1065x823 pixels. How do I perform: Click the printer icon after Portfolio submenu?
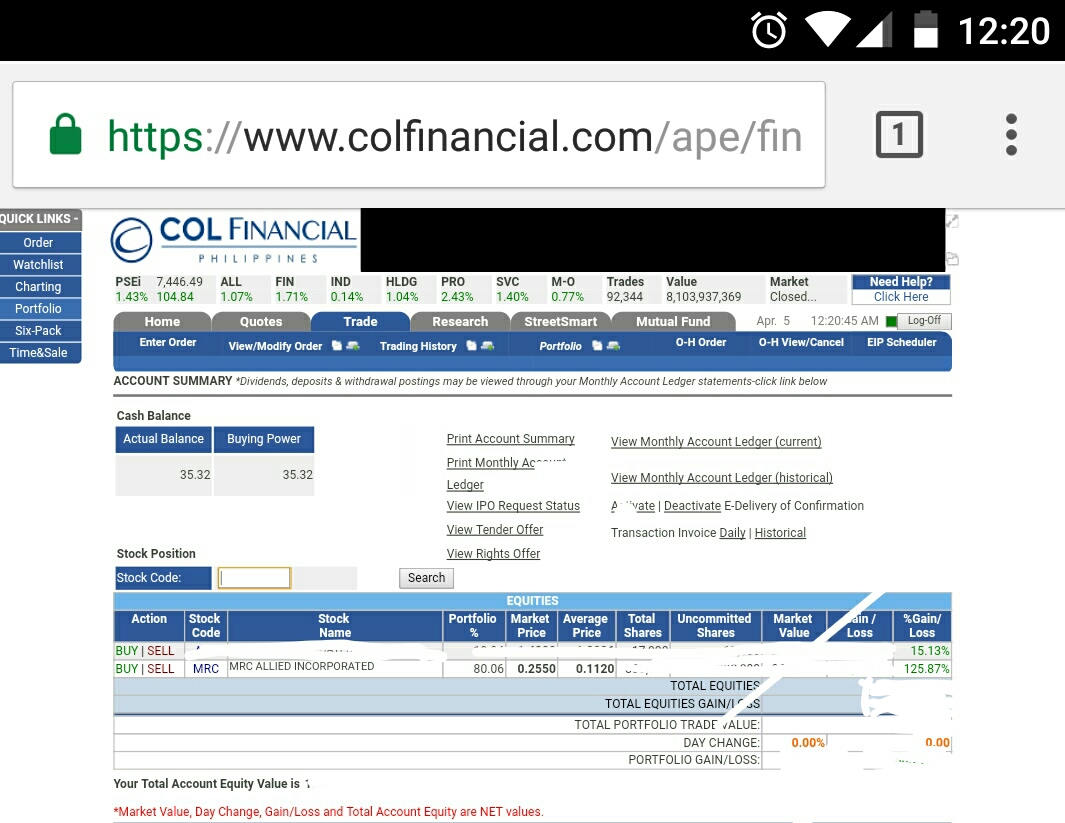(x=613, y=346)
